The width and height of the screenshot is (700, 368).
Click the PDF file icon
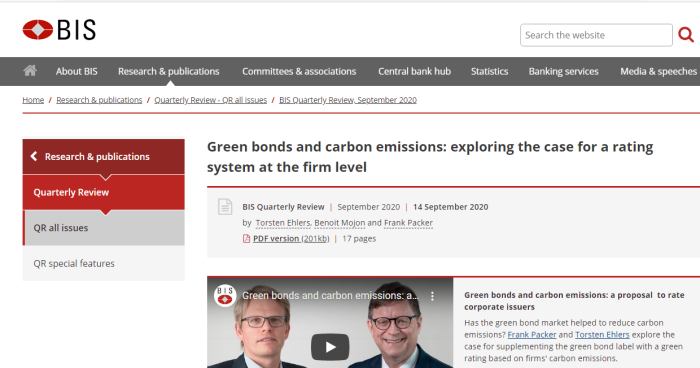(246, 238)
